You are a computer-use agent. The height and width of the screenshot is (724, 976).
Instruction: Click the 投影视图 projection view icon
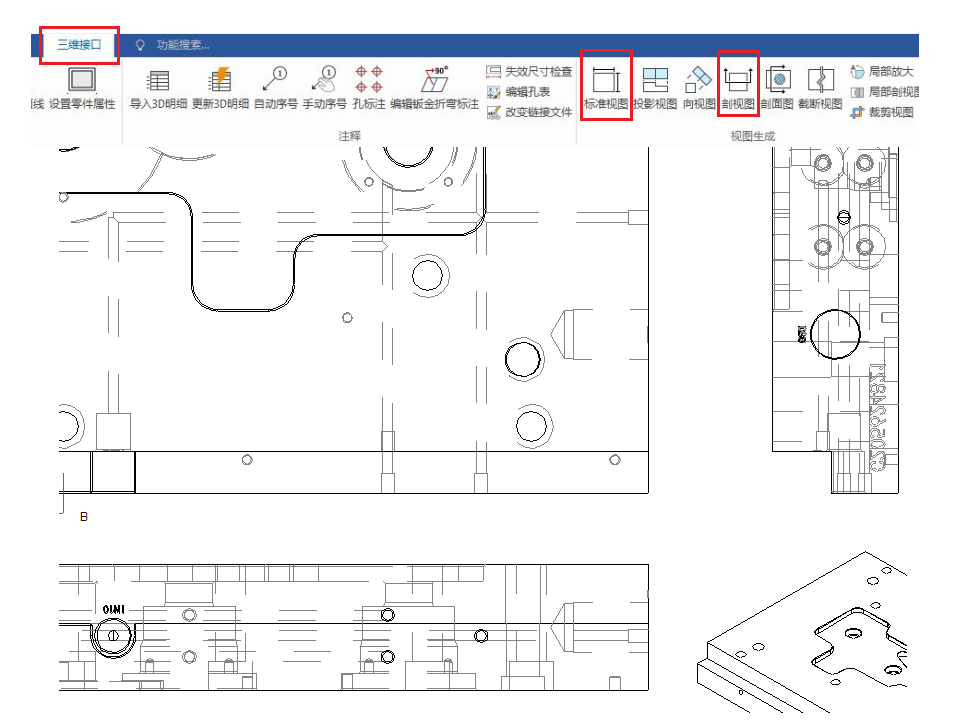pos(655,87)
